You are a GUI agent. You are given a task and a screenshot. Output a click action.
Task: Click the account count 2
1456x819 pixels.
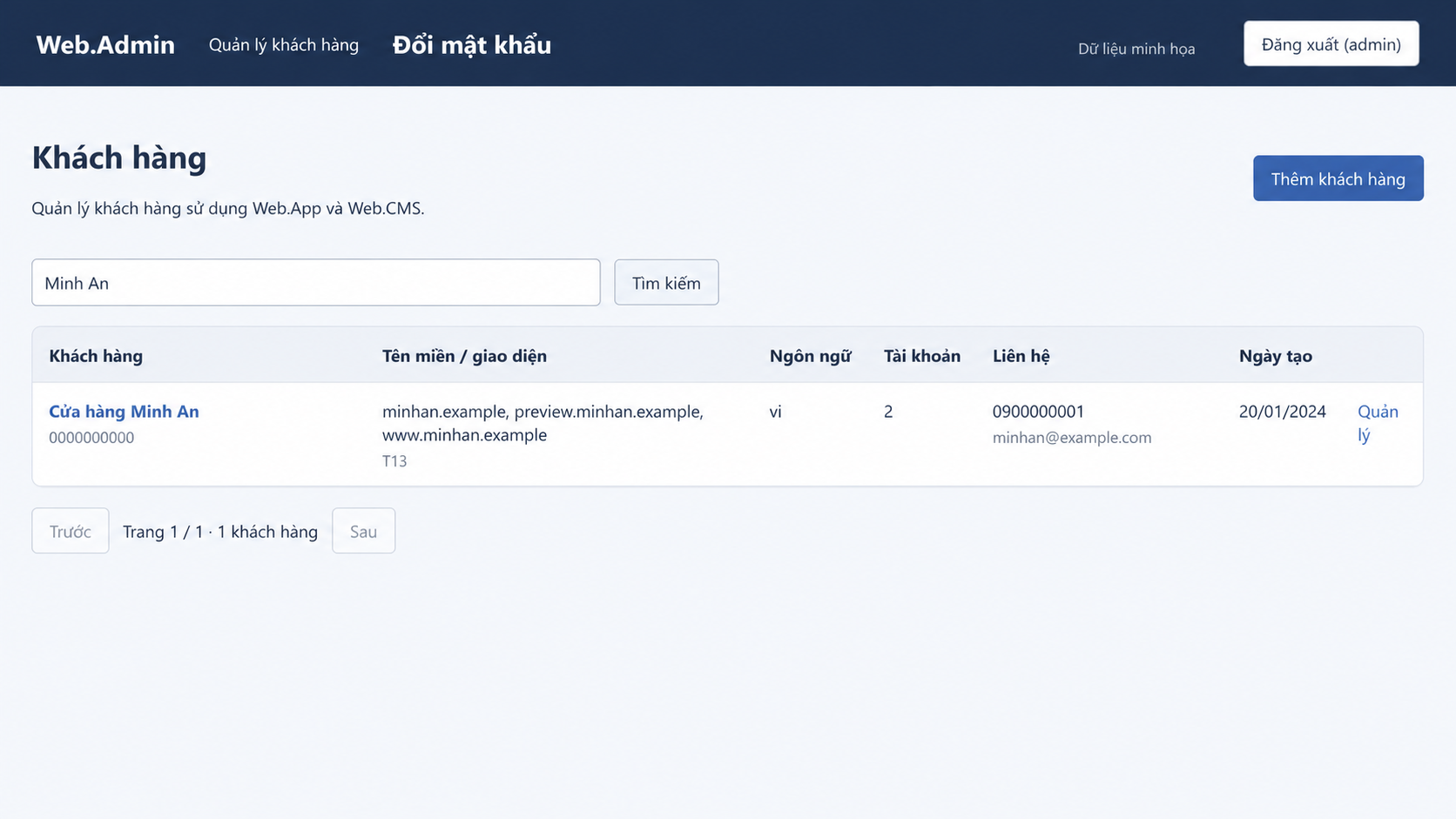[x=888, y=411]
